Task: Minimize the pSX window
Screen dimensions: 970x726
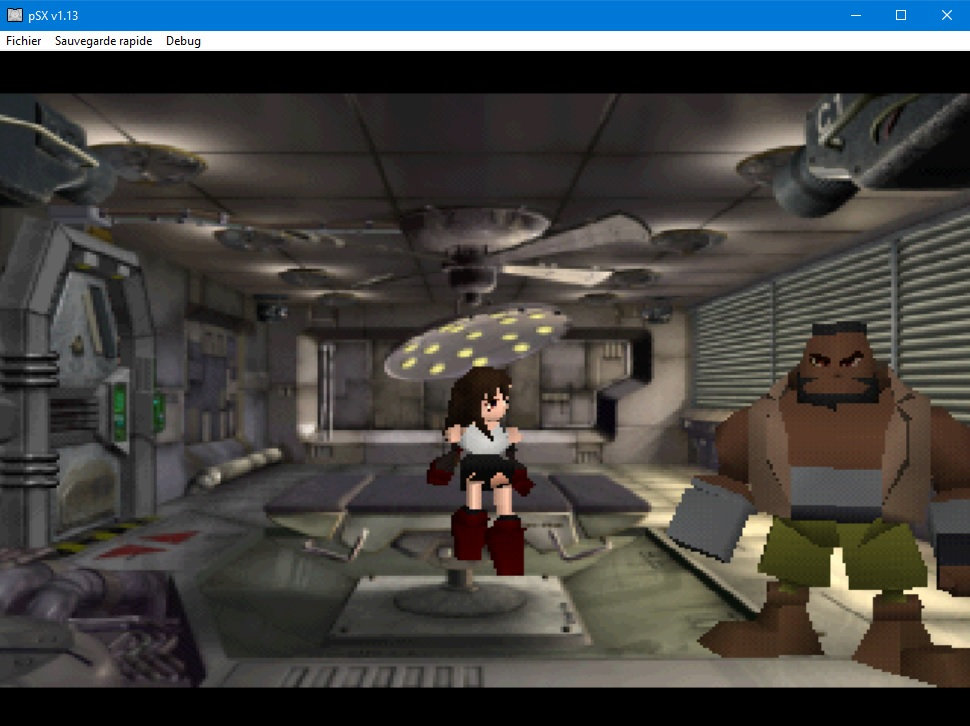Action: pyautogui.click(x=856, y=15)
